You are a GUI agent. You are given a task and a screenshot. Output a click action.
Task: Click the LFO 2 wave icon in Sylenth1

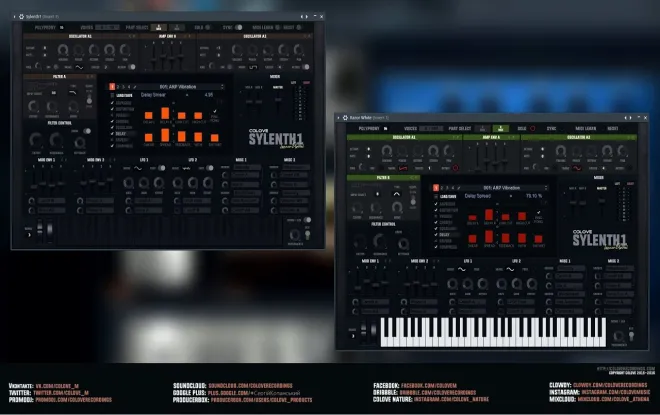tap(186, 168)
